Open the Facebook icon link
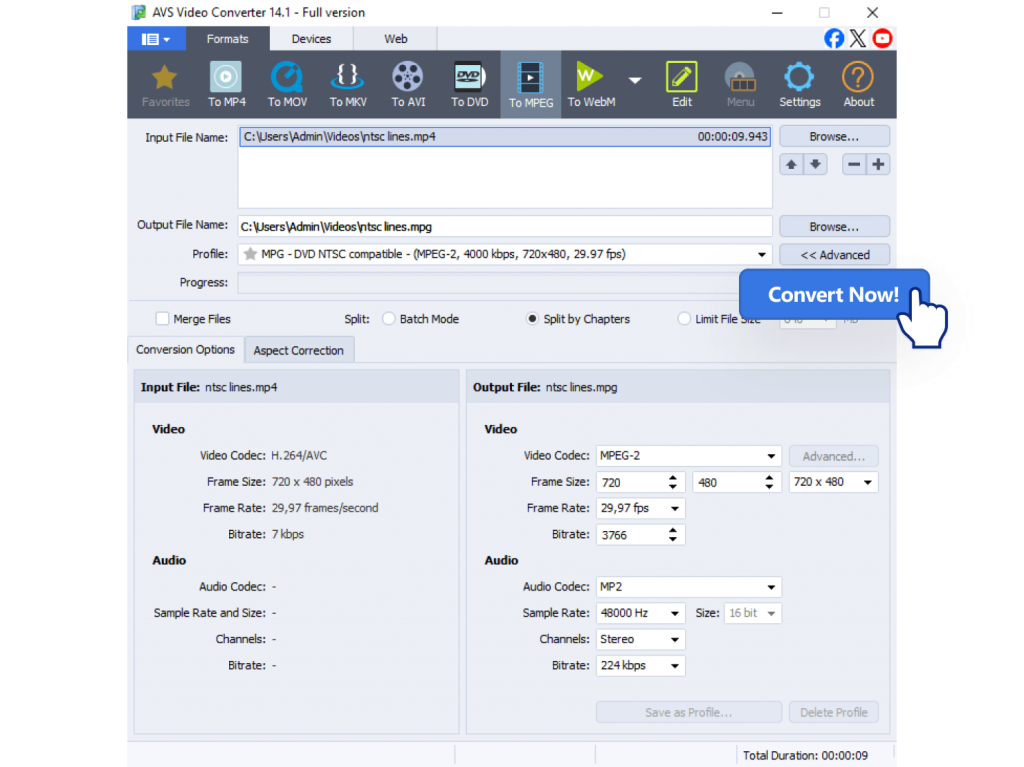The width and height of the screenshot is (1024, 767). click(x=833, y=38)
